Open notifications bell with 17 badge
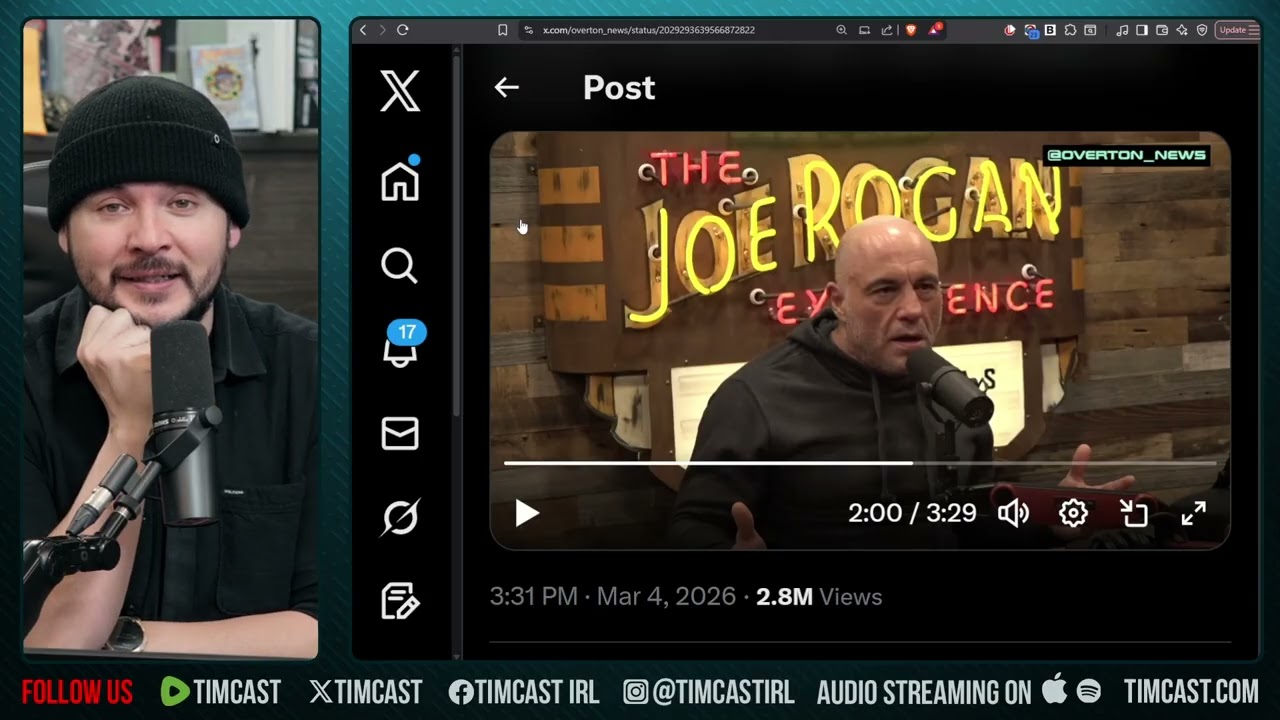This screenshot has width=1280, height=720. (x=401, y=345)
